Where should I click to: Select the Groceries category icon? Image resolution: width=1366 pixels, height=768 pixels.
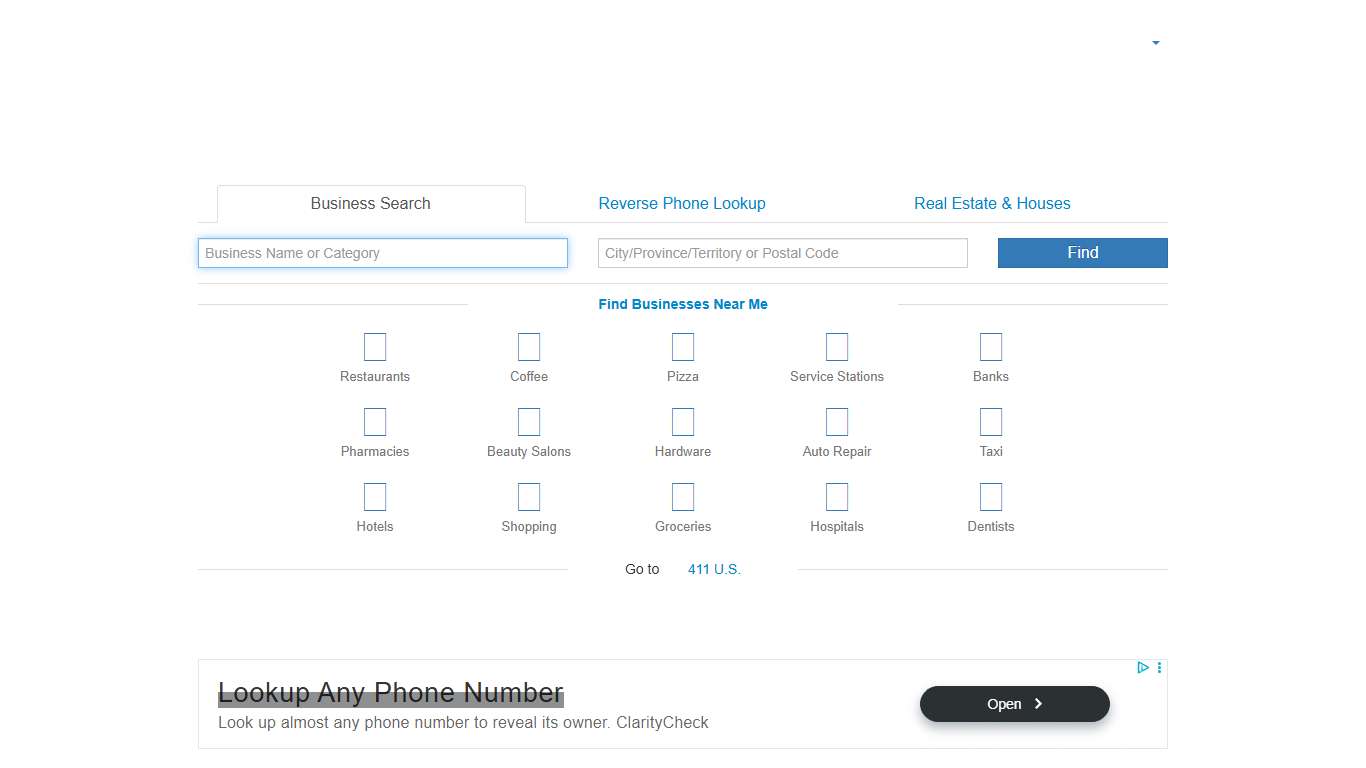[682, 497]
